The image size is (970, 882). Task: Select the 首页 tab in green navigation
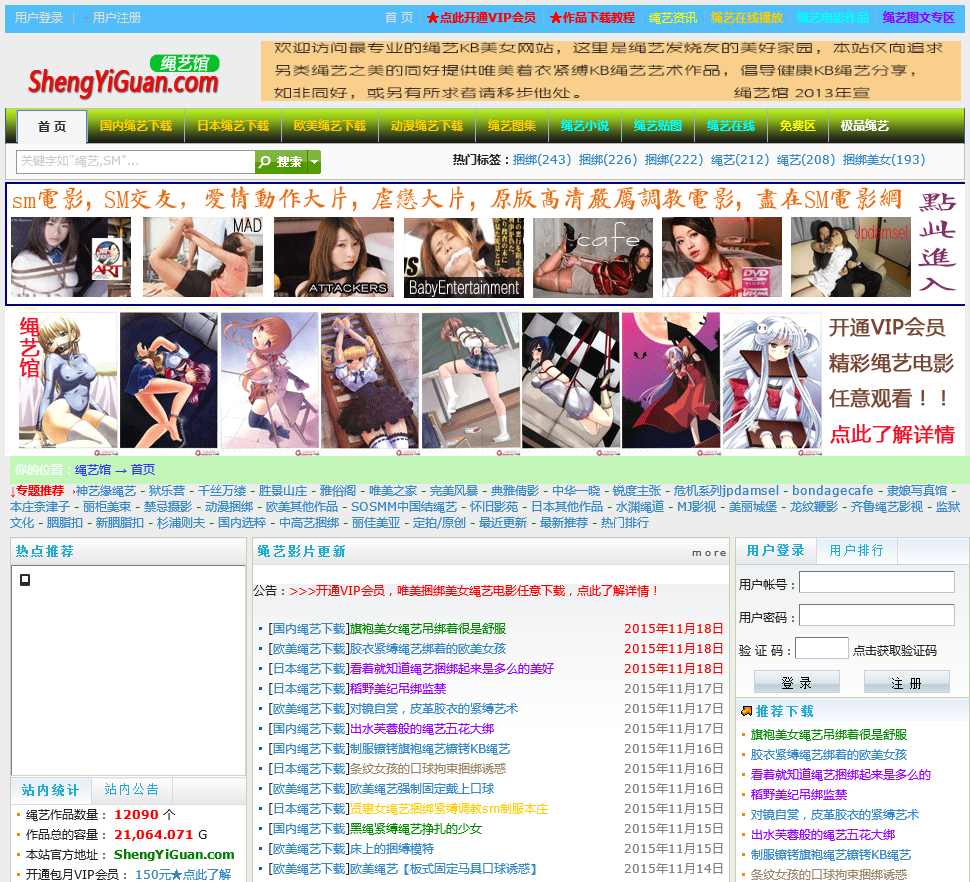pos(52,126)
